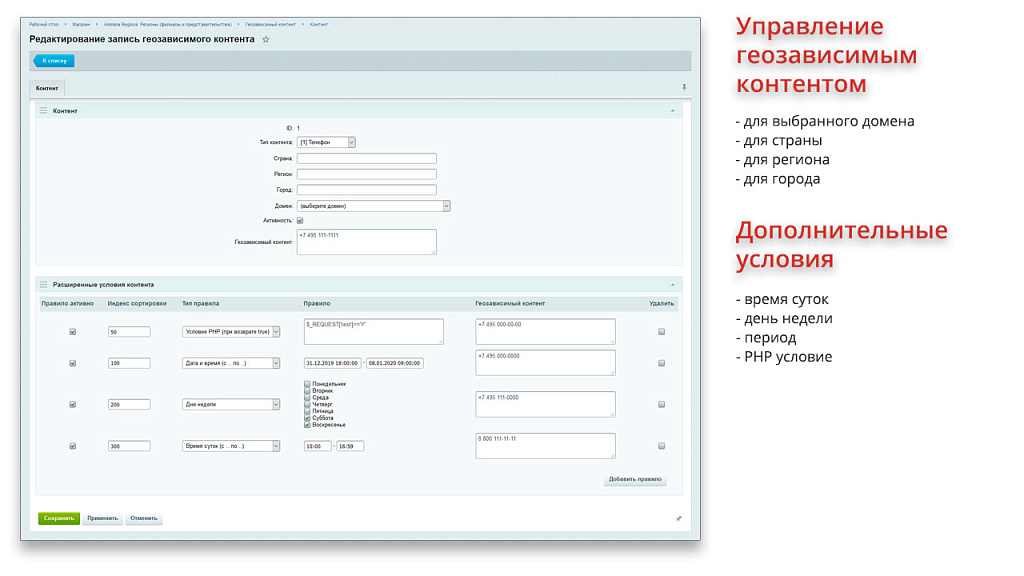This screenshot has width=1024, height=576.
Task: Click the pin icon beside the bottom buttons
Action: [x=679, y=519]
